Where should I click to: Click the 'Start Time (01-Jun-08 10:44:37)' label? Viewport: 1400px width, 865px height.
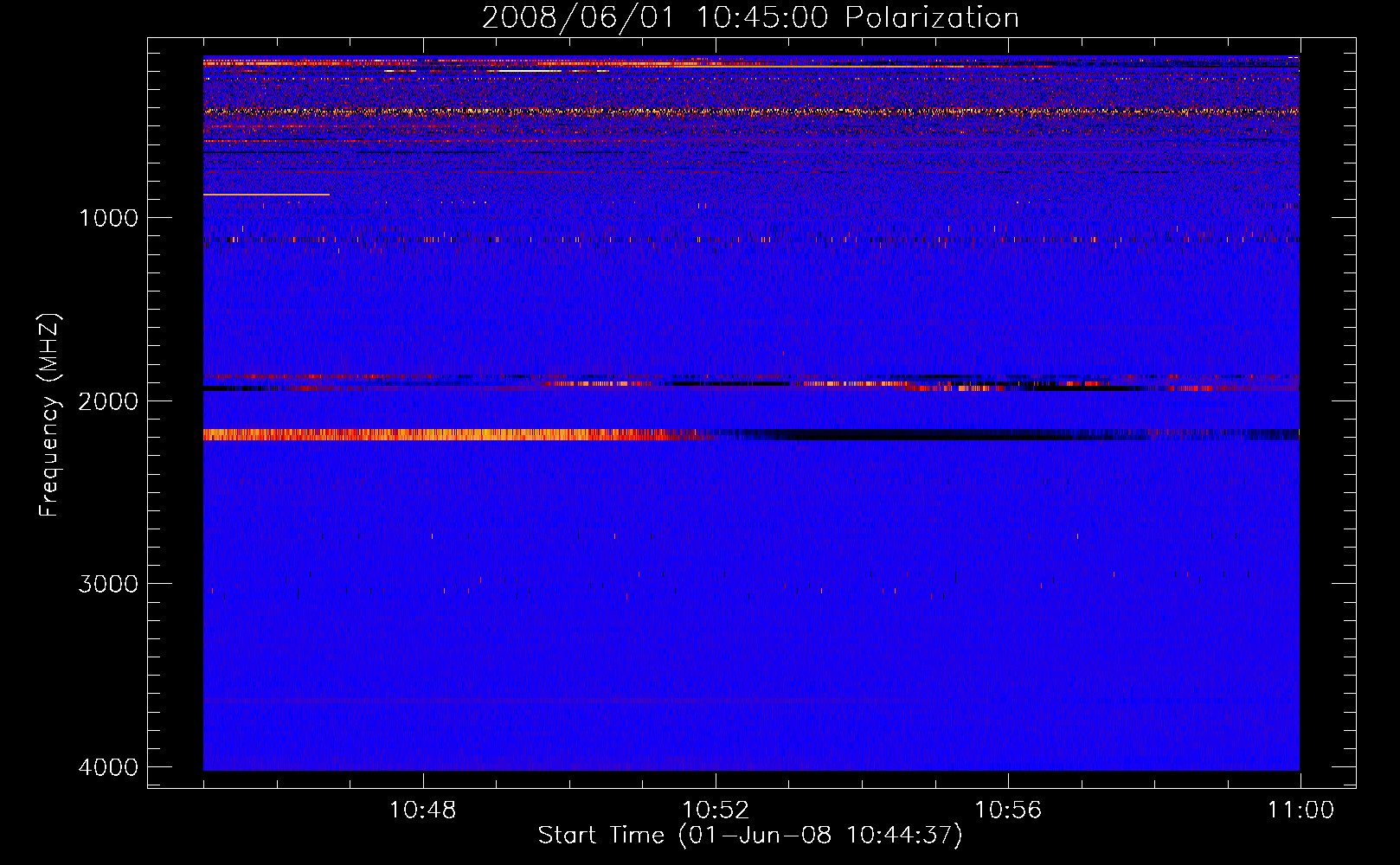pos(750,836)
